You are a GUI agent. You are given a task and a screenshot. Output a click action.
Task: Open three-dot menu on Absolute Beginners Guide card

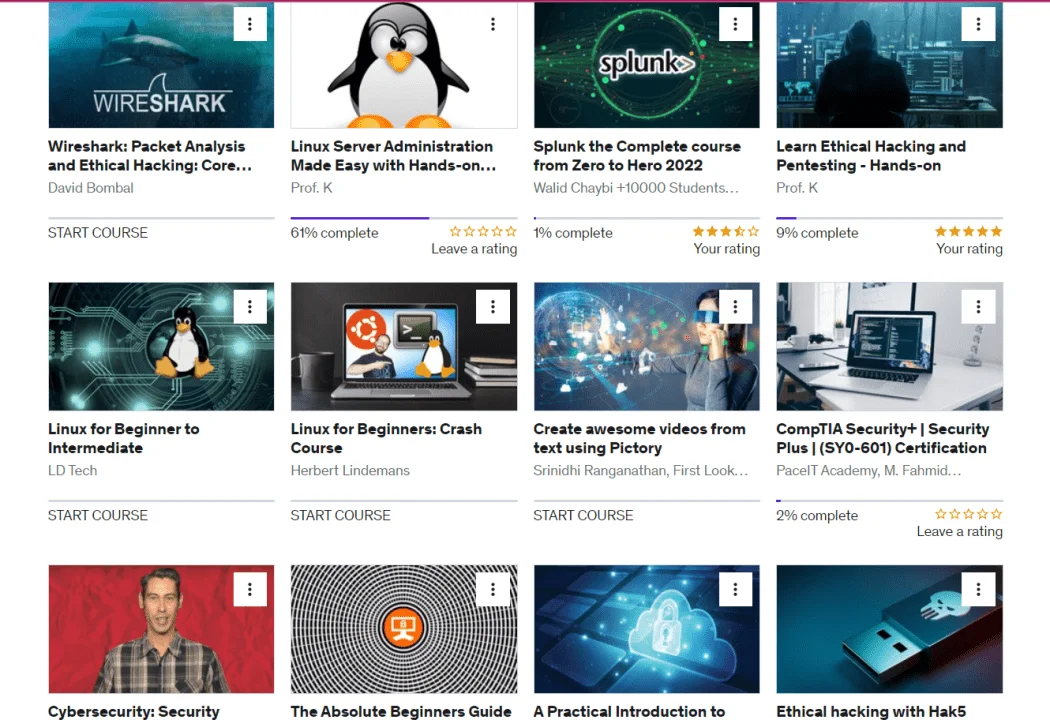tap(493, 589)
